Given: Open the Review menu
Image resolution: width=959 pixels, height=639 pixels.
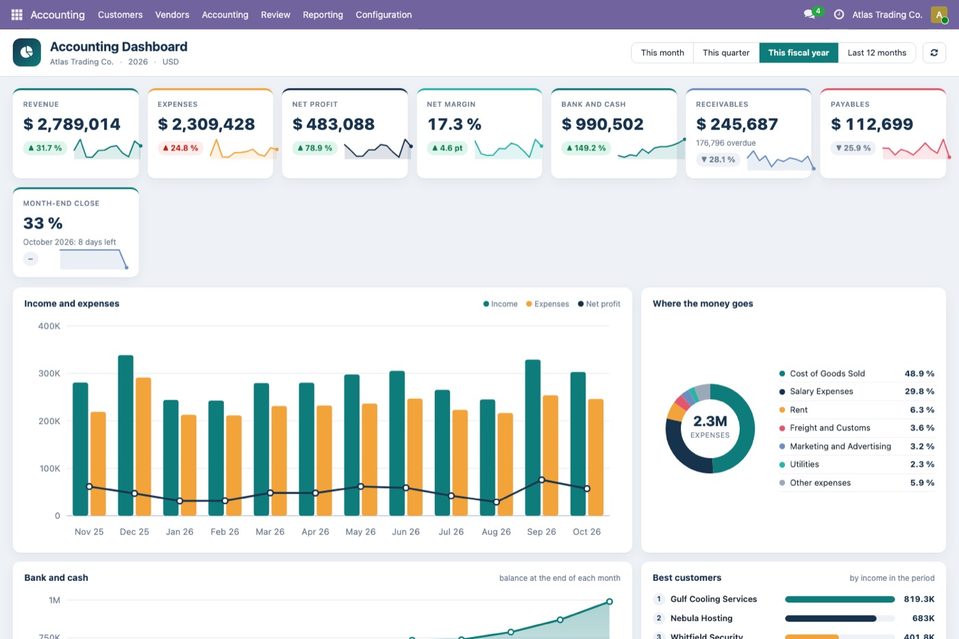Looking at the screenshot, I should click(275, 15).
